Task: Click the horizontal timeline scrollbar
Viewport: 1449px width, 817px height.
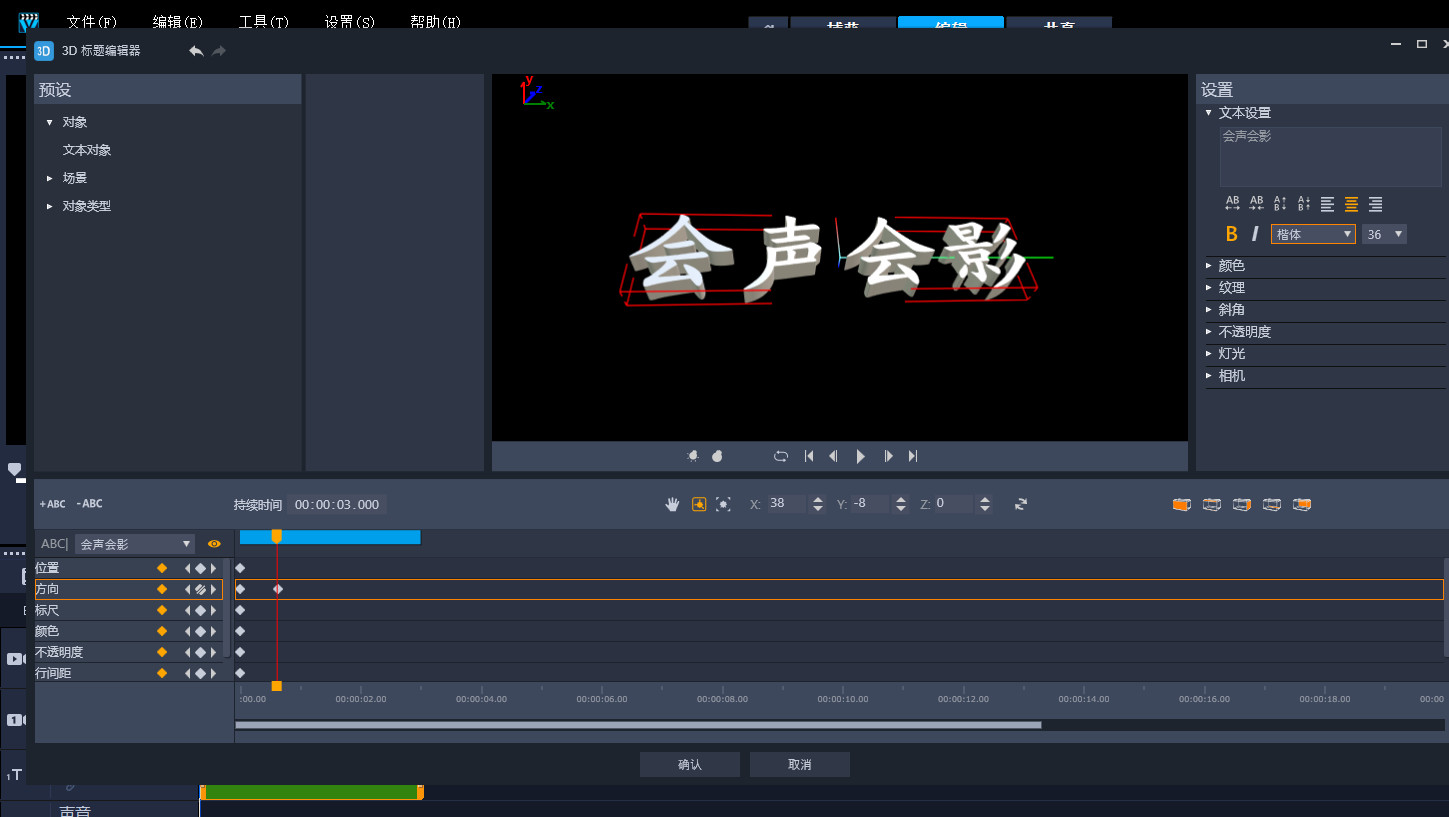Action: click(x=638, y=725)
